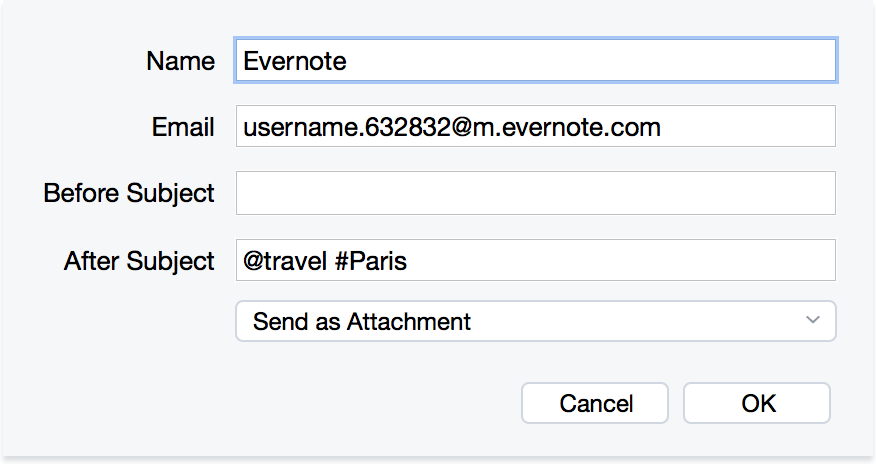Click the empty Before Subject field
Screen dimensions: 876x464
coord(535,193)
